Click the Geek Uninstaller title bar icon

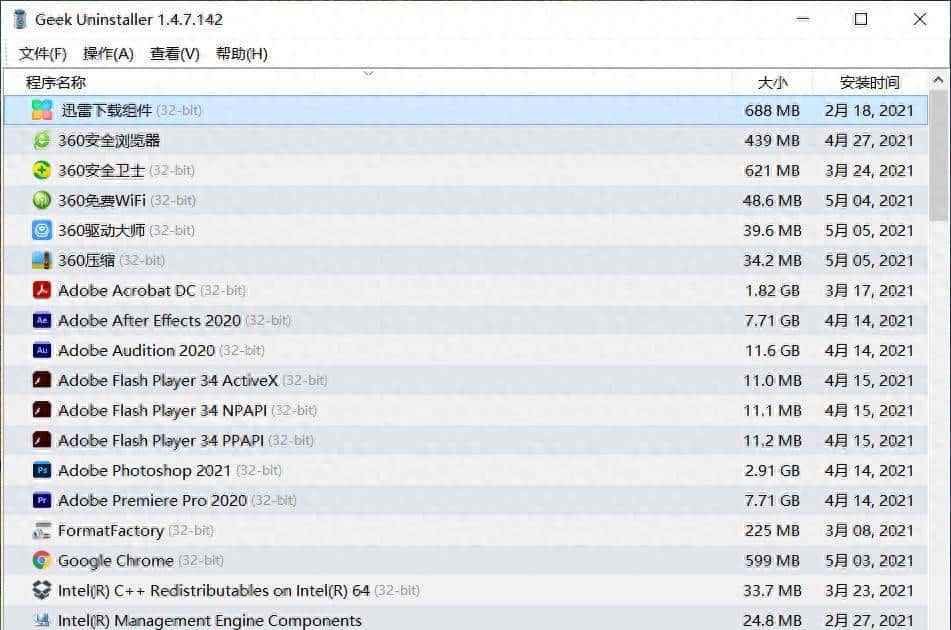(x=20, y=19)
